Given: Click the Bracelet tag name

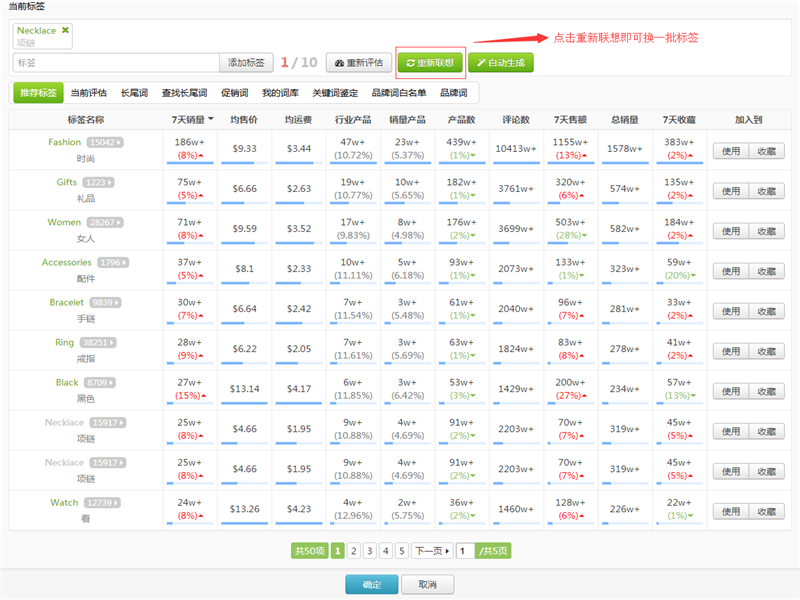Looking at the screenshot, I should pyautogui.click(x=67, y=303).
